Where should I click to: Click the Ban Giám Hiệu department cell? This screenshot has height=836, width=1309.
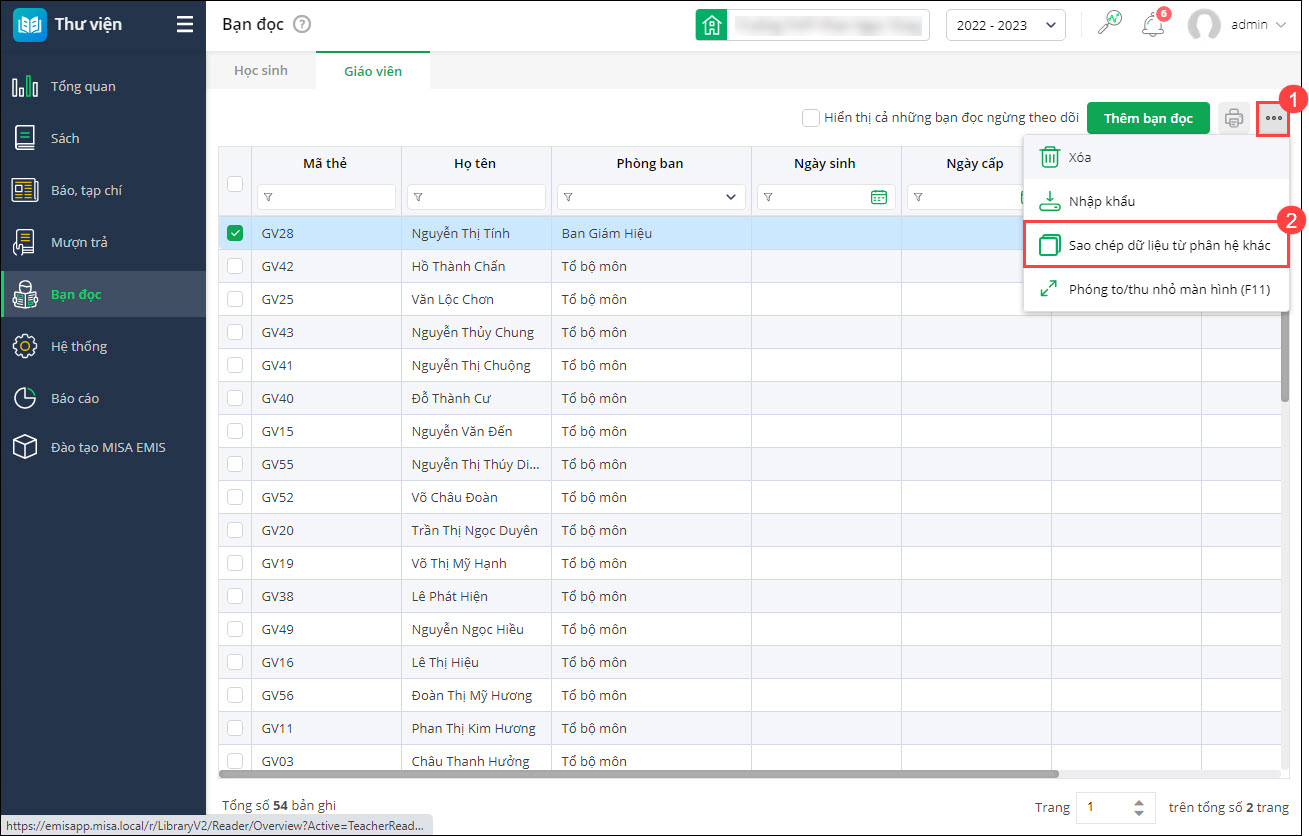coord(651,233)
